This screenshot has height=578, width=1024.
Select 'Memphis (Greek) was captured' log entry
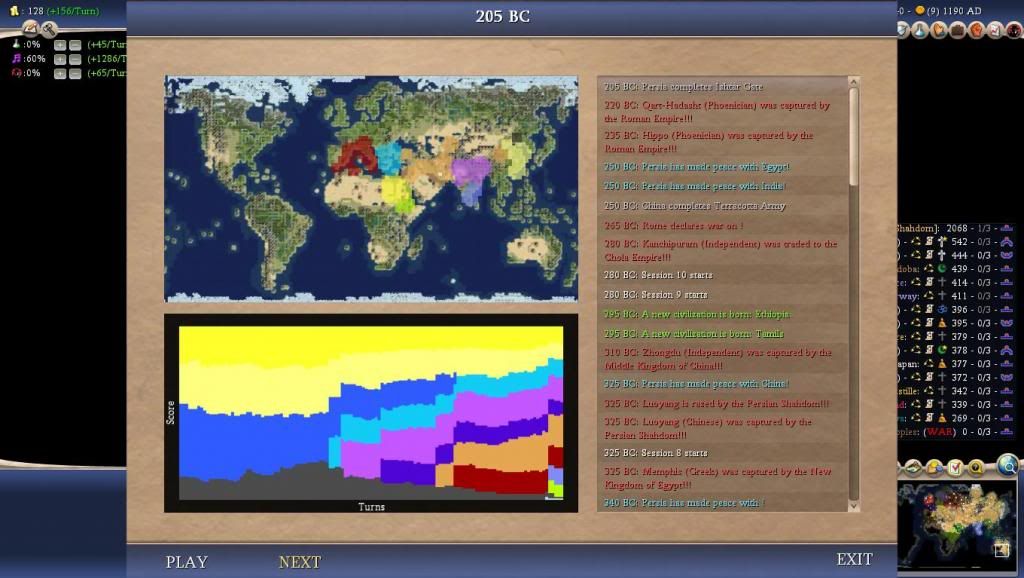tap(723, 478)
